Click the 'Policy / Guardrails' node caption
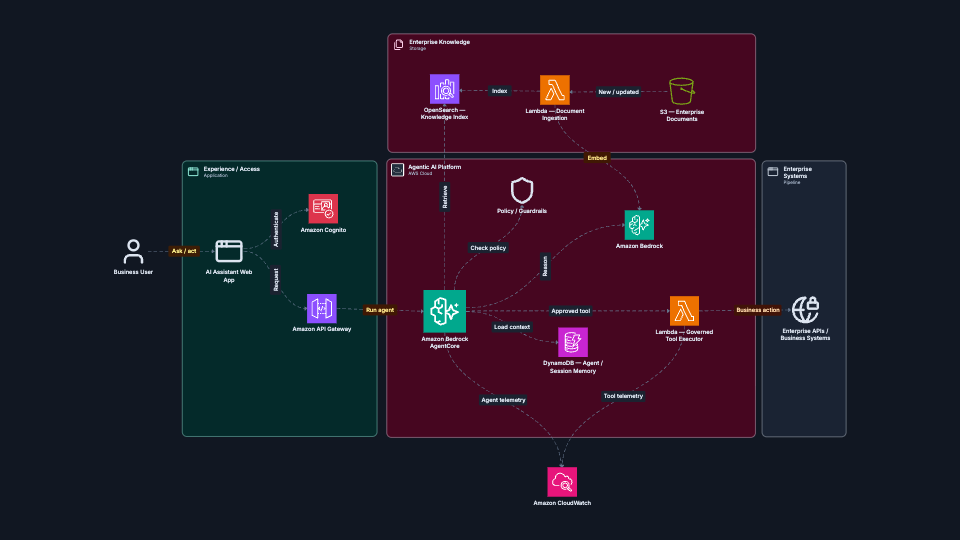Screen dimensions: 960x540 tap(522, 211)
